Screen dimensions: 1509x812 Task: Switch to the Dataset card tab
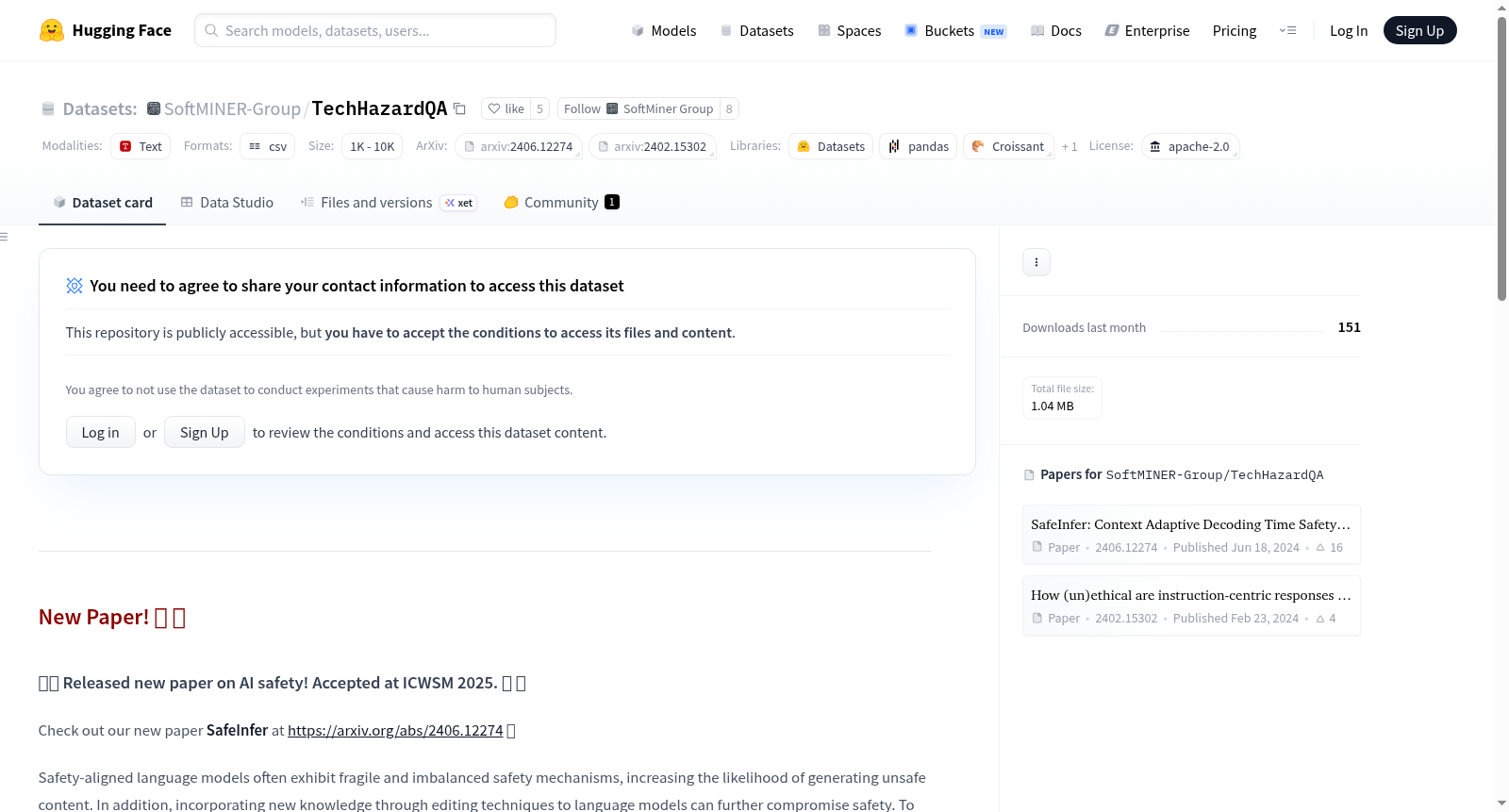pos(103,202)
